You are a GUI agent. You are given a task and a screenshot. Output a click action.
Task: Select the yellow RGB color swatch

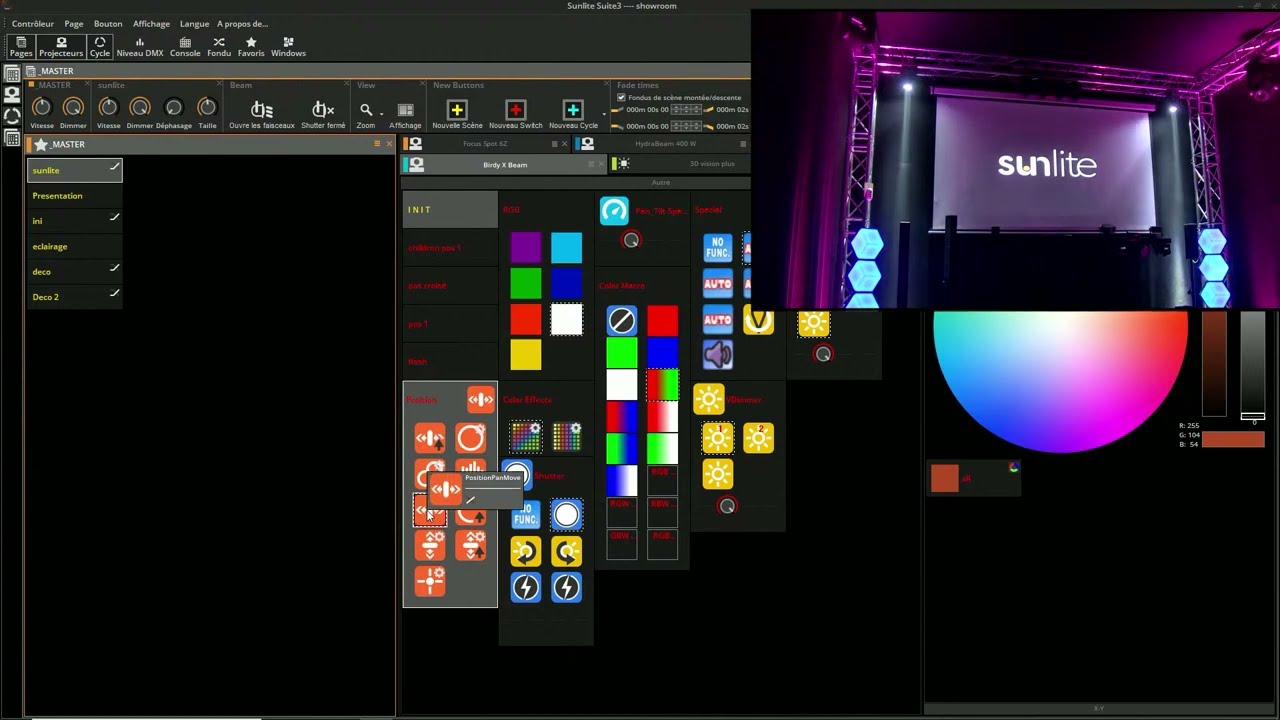[x=525, y=354]
